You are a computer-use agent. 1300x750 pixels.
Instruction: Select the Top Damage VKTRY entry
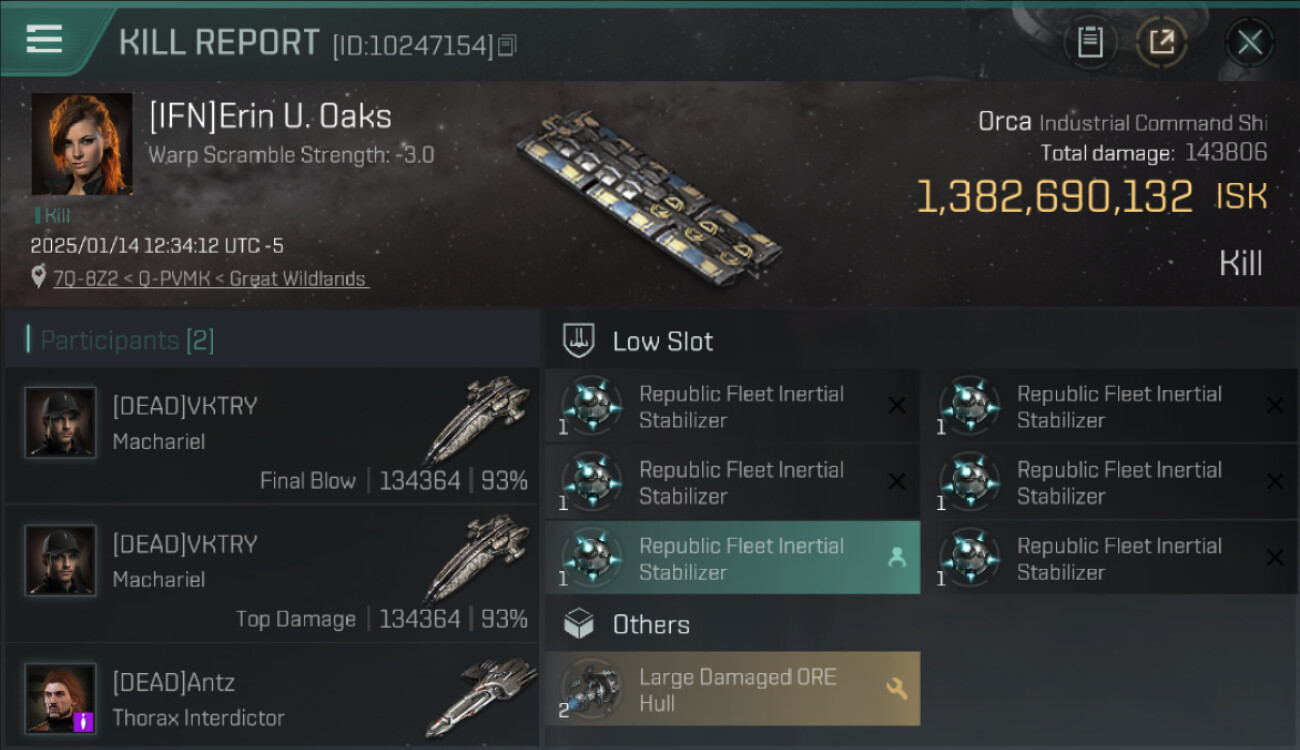pyautogui.click(x=272, y=573)
